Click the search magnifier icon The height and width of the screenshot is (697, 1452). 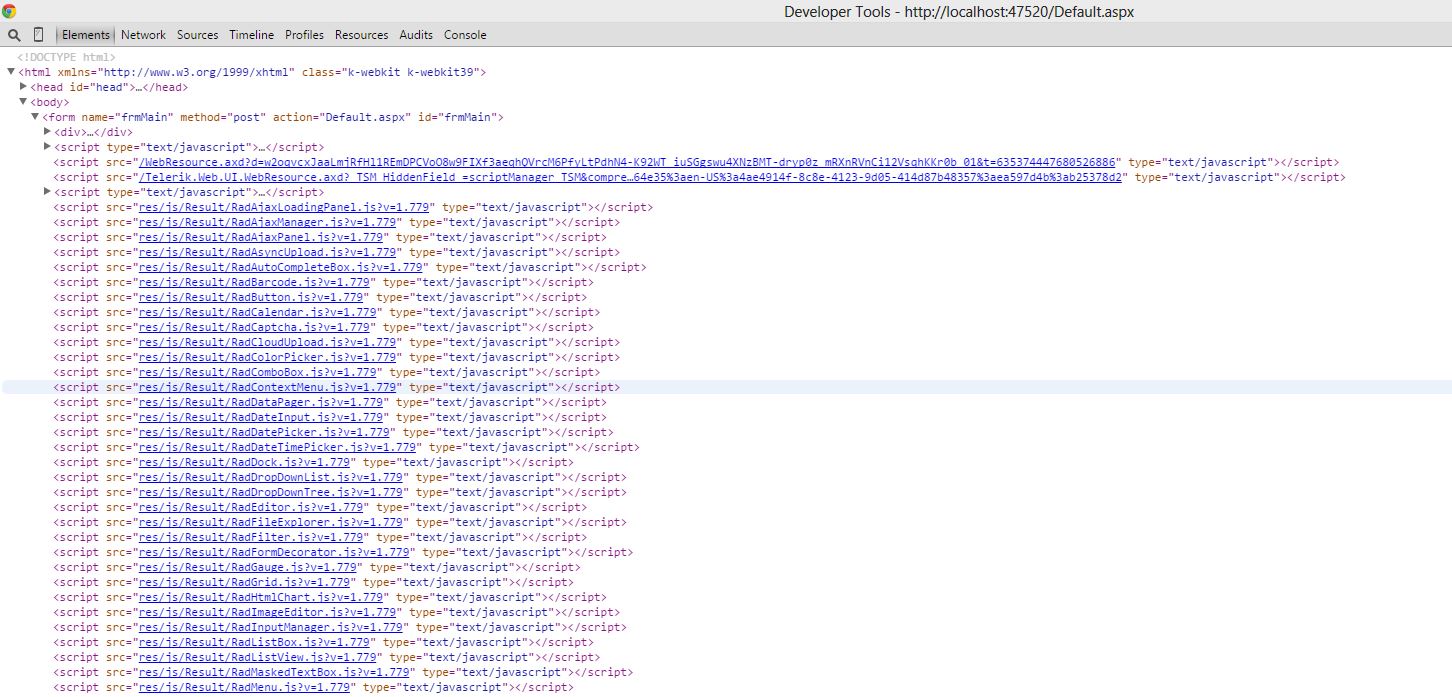tap(14, 35)
